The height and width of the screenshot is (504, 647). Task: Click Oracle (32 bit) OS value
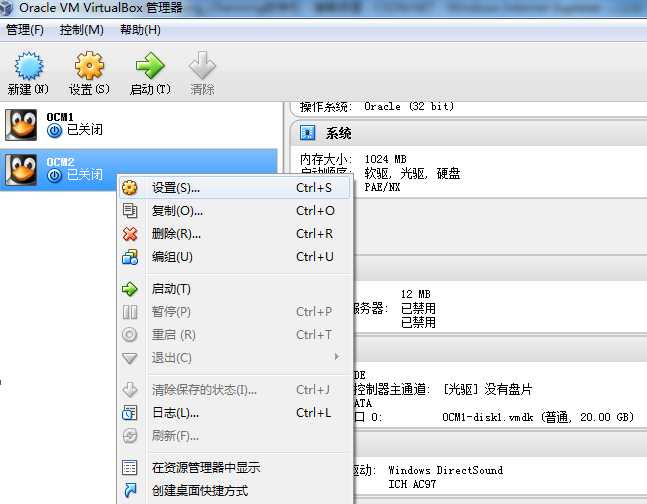409,106
